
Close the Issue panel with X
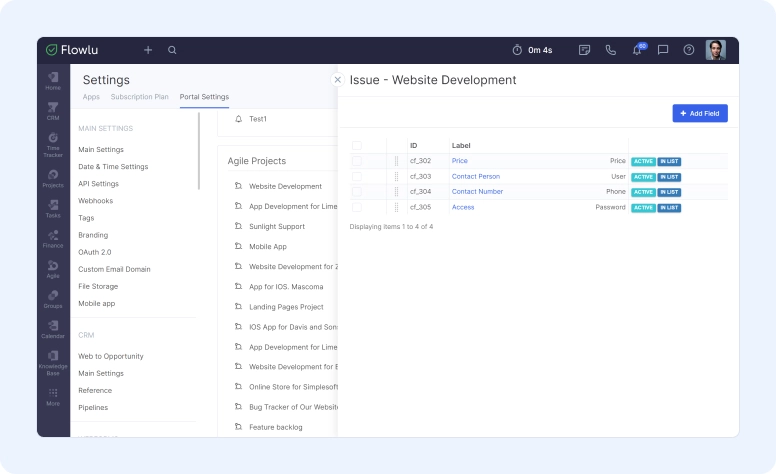[x=338, y=80]
